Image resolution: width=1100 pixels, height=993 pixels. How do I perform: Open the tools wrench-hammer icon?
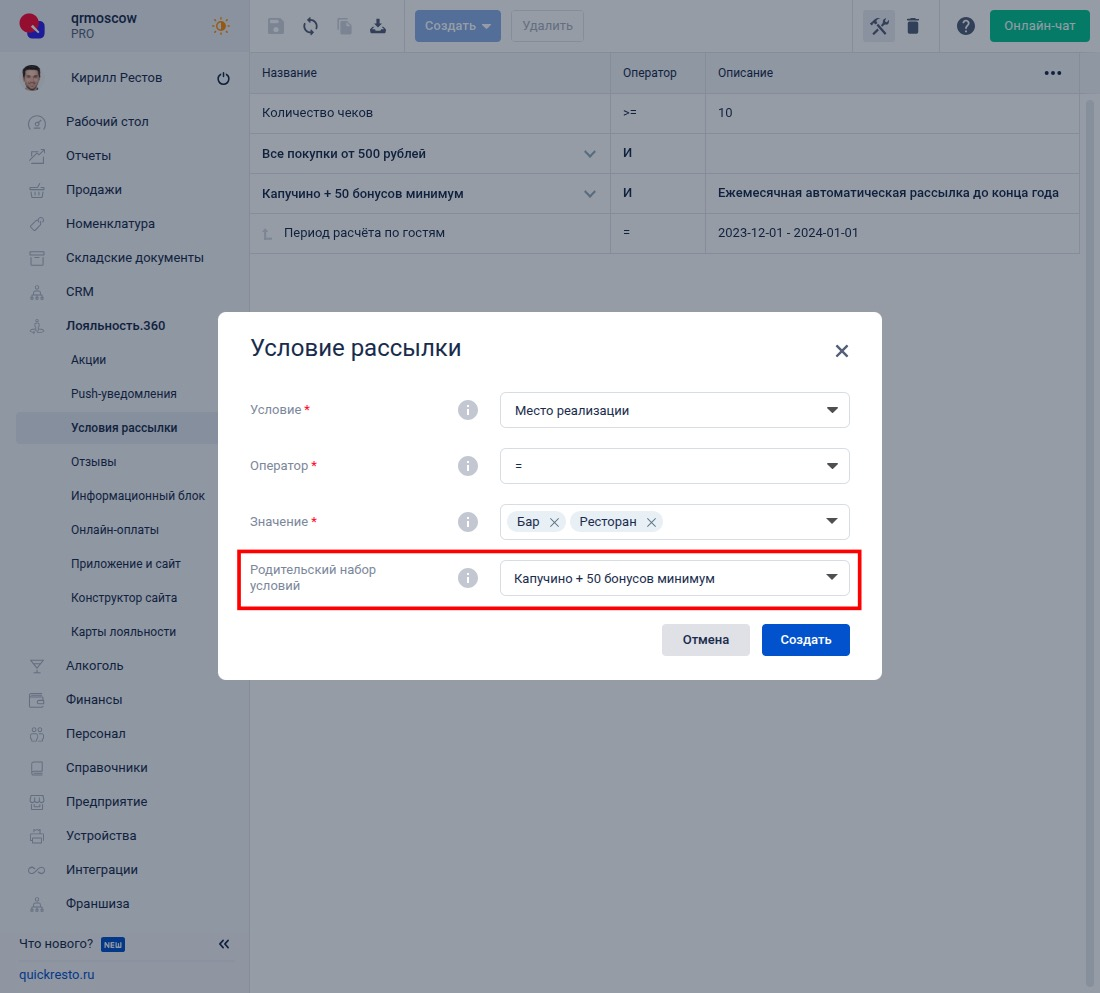point(879,26)
